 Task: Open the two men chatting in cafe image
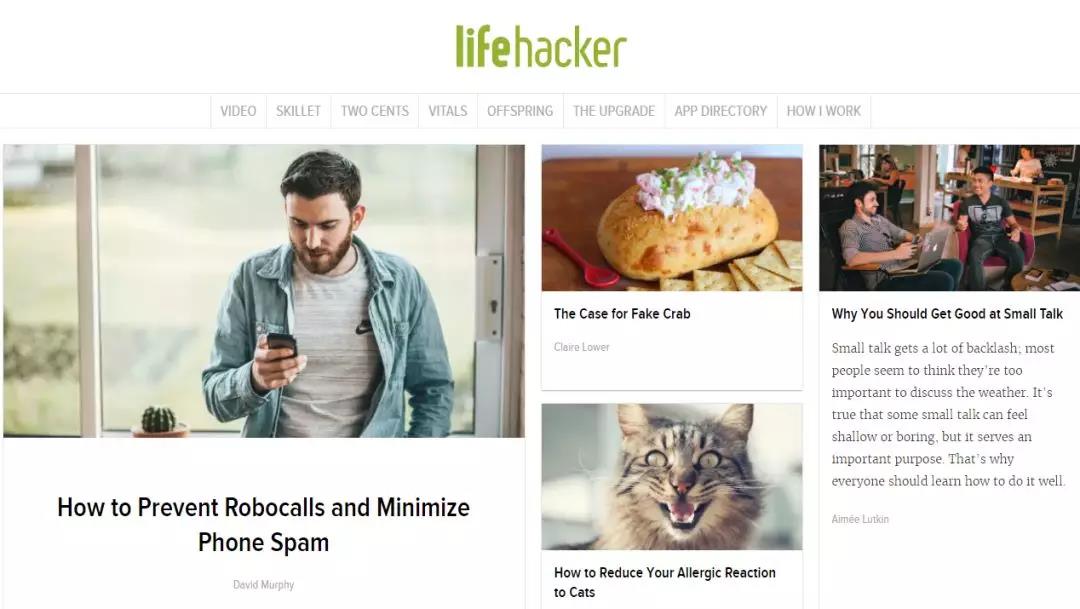949,218
